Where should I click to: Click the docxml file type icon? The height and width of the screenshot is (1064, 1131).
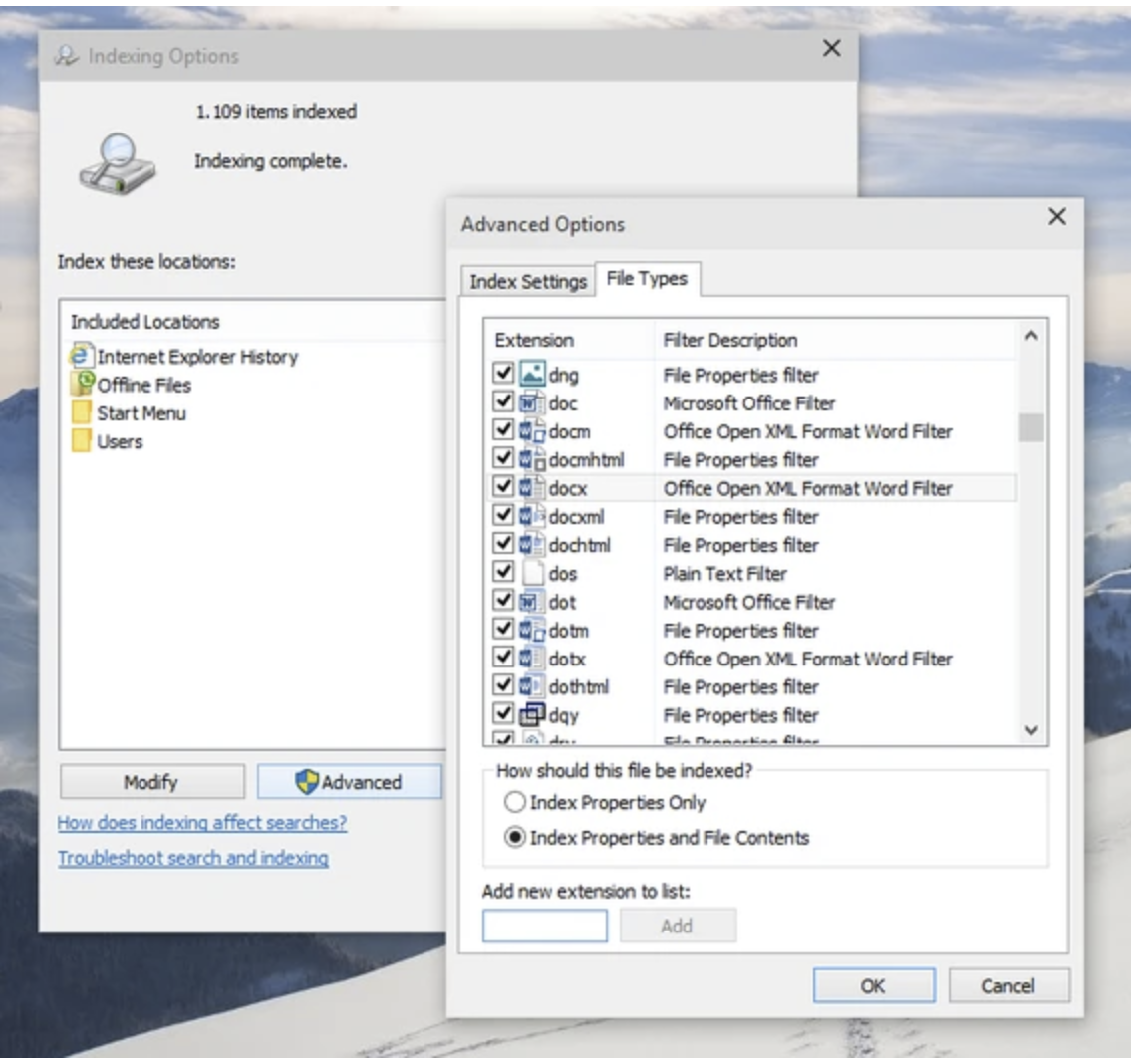pos(532,516)
